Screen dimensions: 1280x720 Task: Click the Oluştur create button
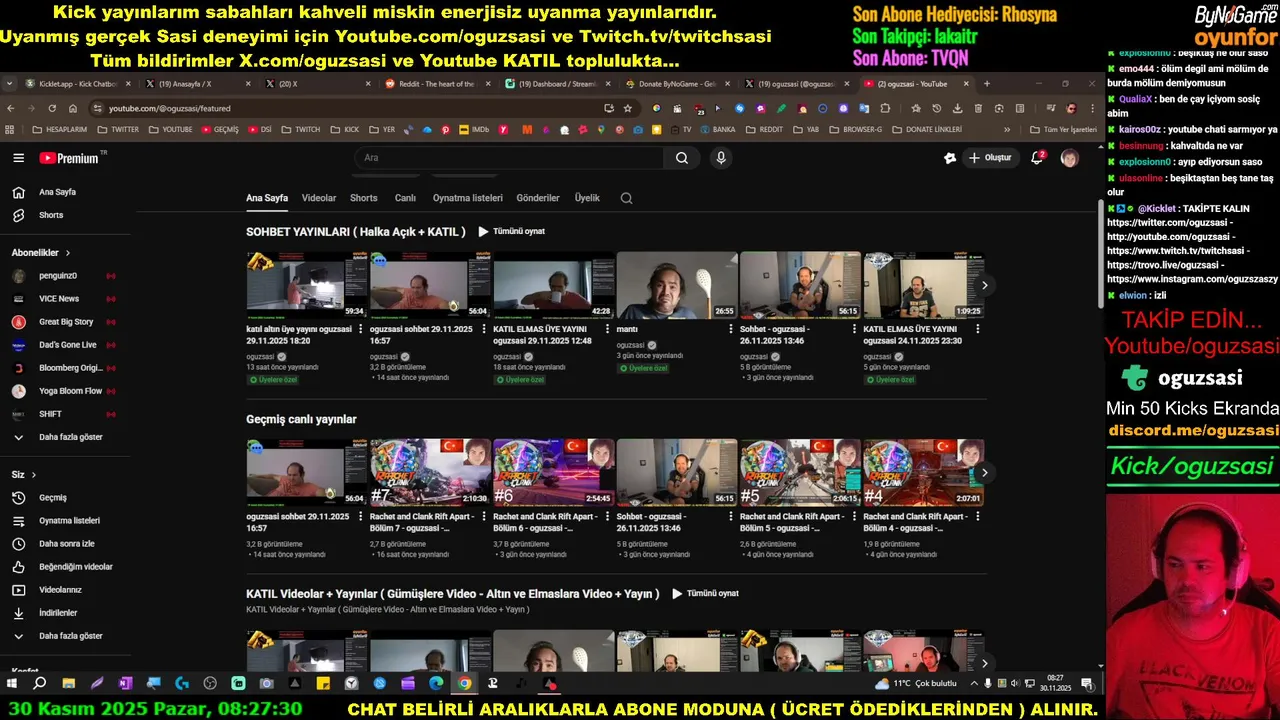click(x=989, y=158)
